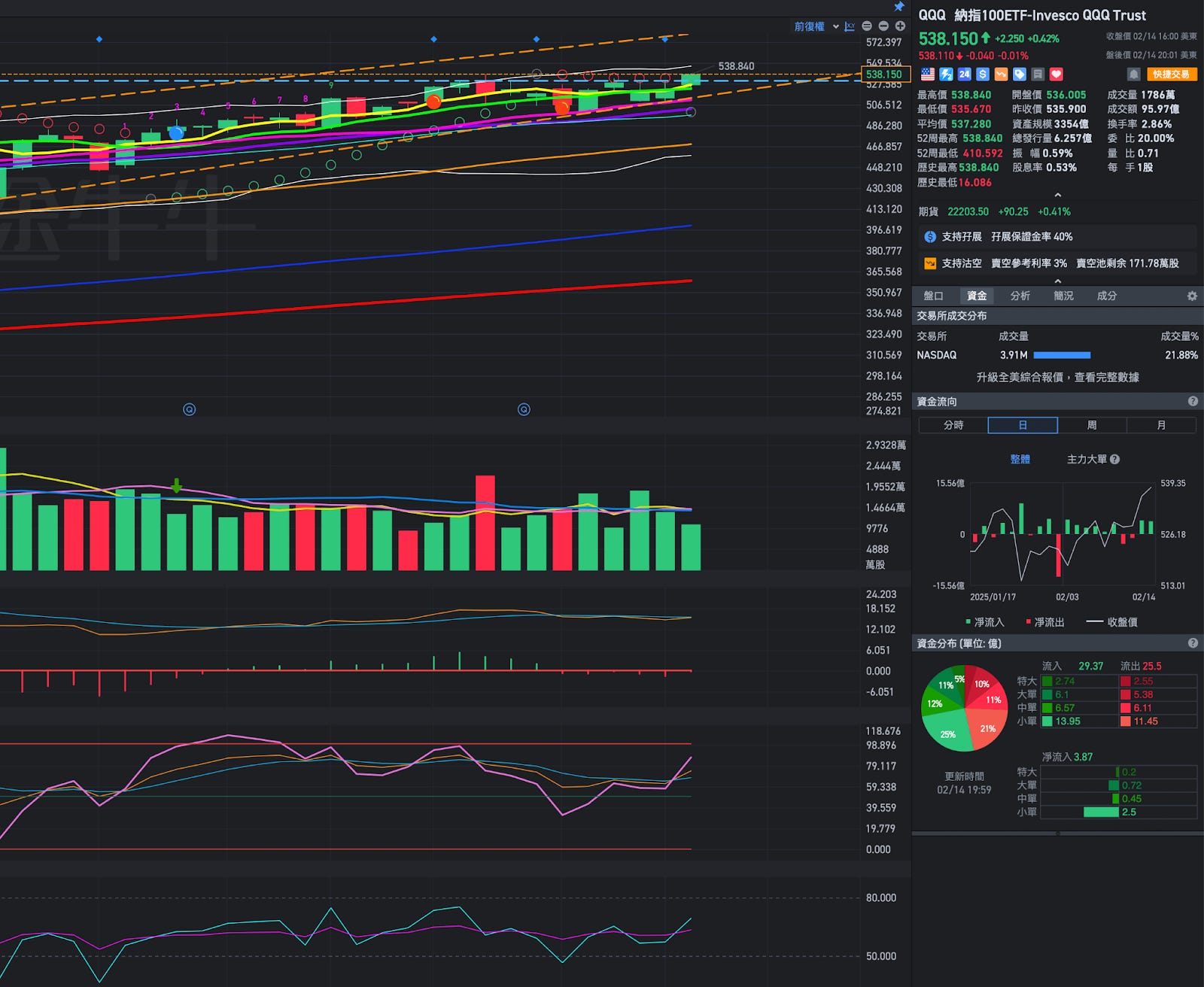Click the 52周最低 410.592 value
Viewport: 1204px width, 987px height.
[x=983, y=153]
